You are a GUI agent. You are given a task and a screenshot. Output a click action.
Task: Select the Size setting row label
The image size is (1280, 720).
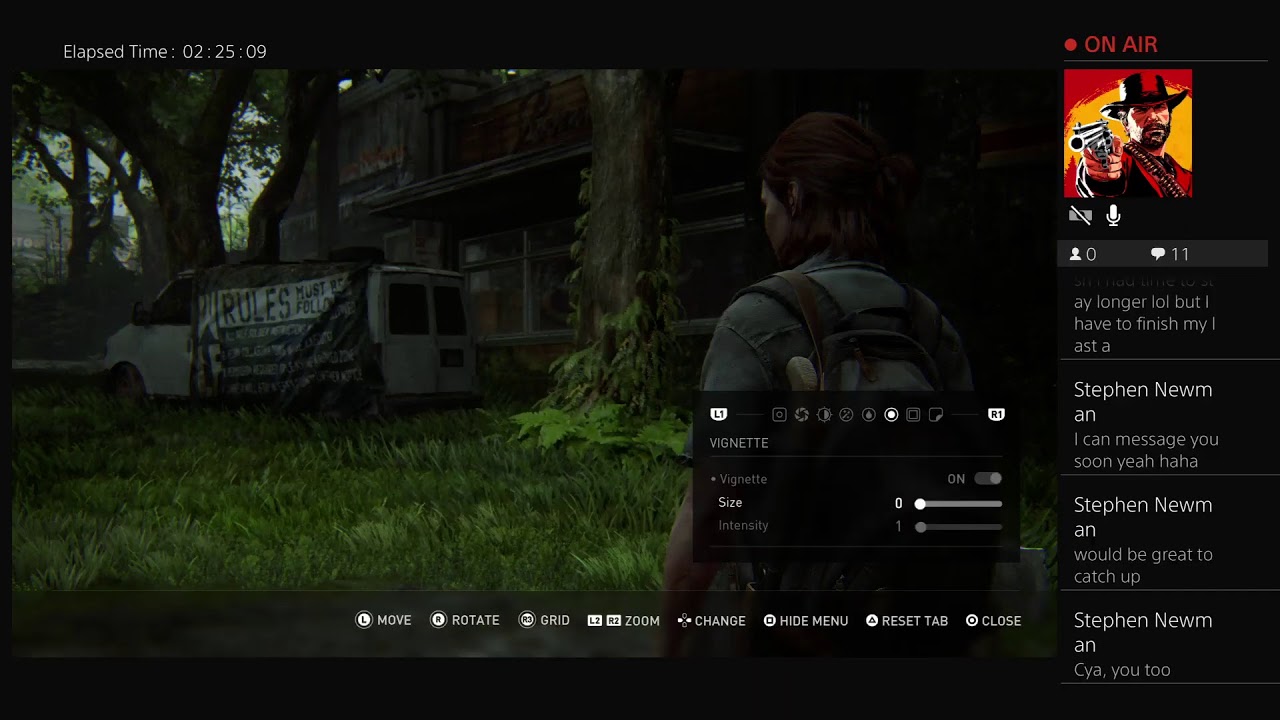coord(730,503)
